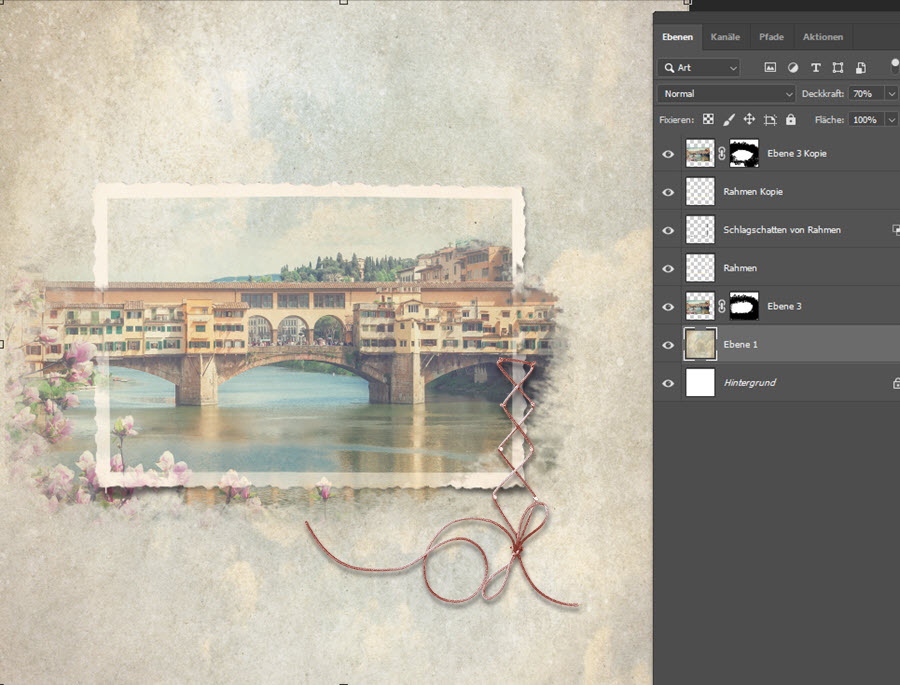This screenshot has height=685, width=900.
Task: Filter layers by smart object type
Action: (859, 68)
